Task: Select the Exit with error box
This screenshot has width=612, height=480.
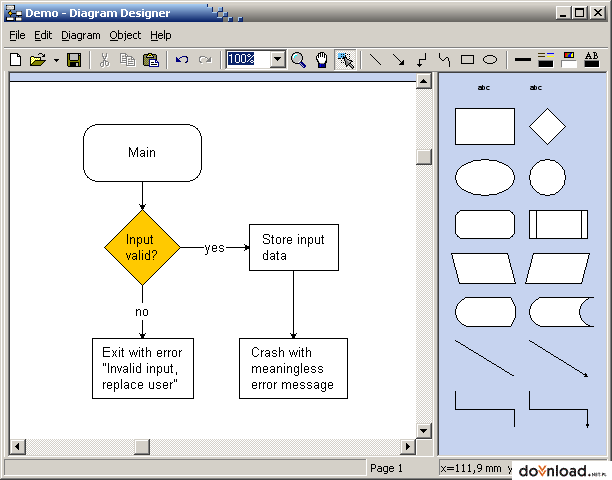Action: 143,368
